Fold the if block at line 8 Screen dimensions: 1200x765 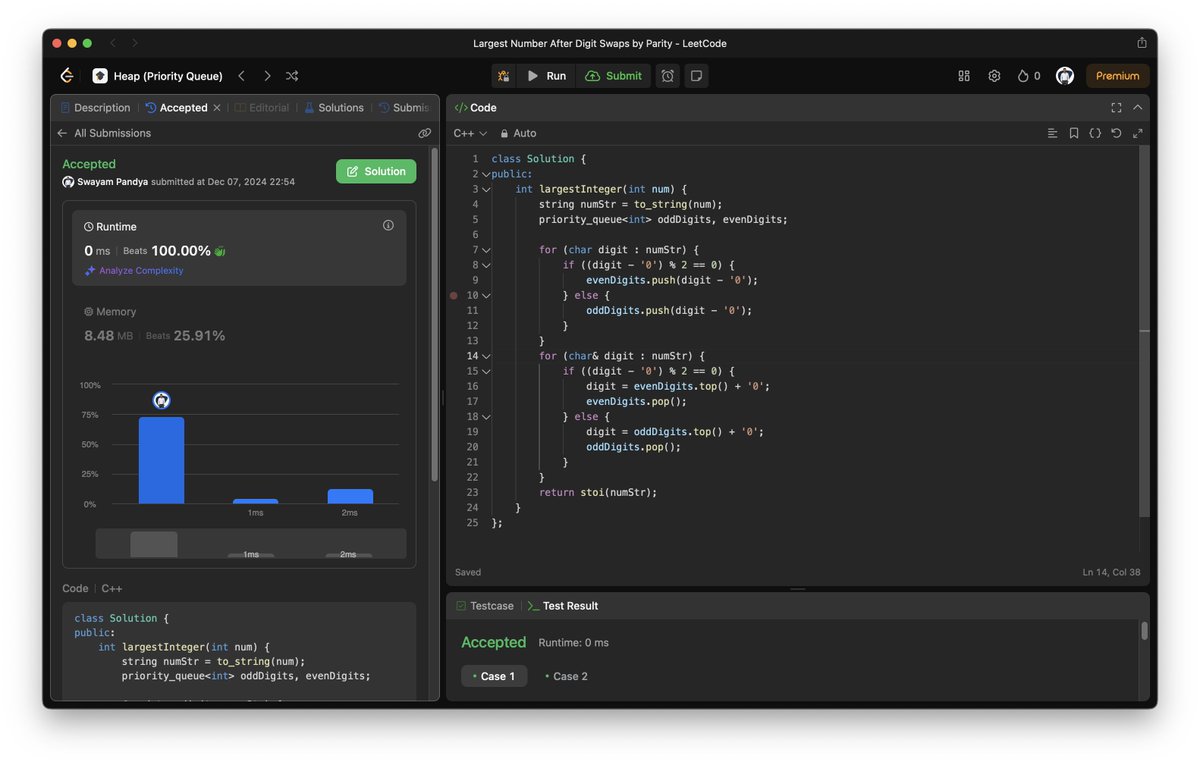click(486, 265)
